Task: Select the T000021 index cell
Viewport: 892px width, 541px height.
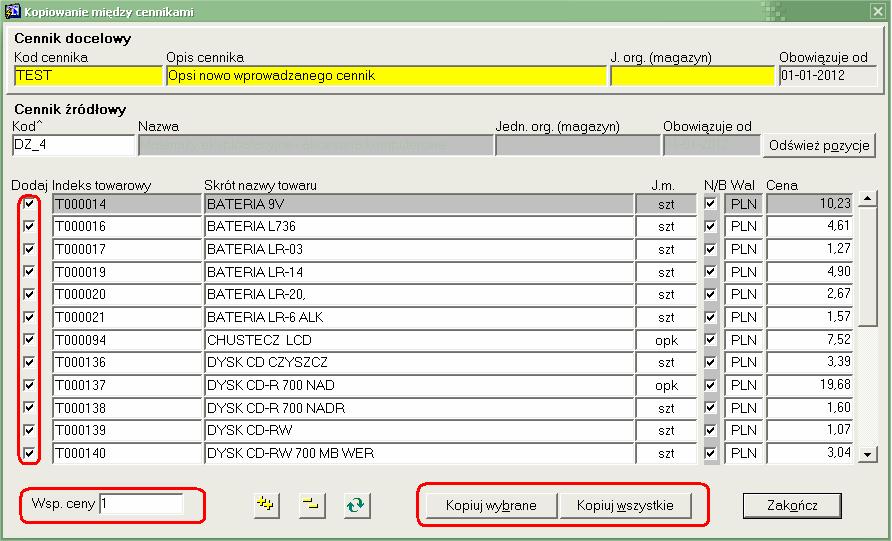Action: (x=127, y=317)
